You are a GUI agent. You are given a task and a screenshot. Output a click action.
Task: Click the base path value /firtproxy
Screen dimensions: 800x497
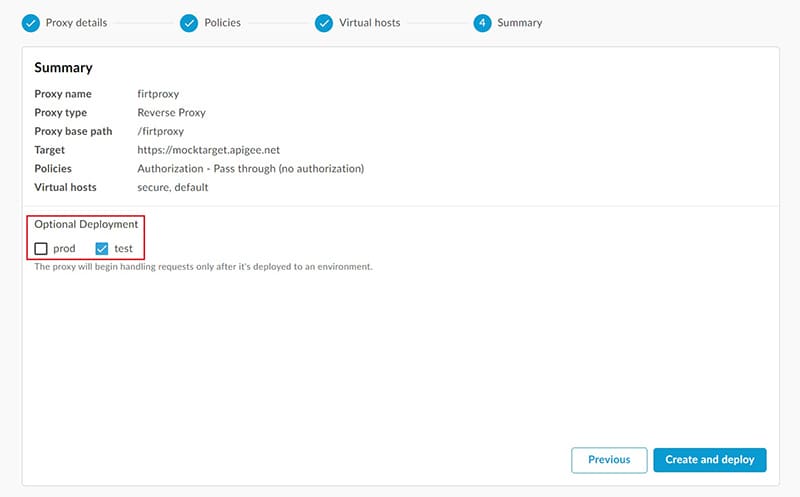(160, 131)
